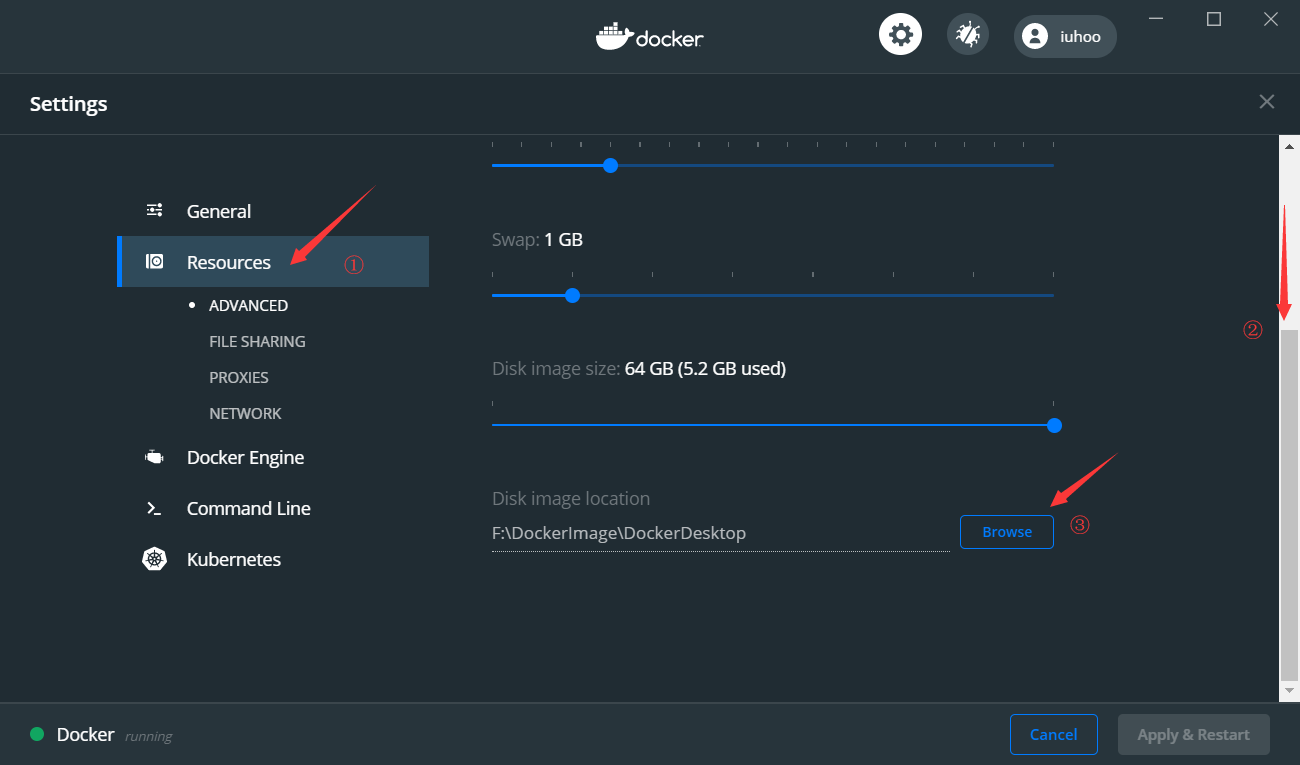Close the Settings panel with X
The width and height of the screenshot is (1300, 765).
coord(1267,102)
